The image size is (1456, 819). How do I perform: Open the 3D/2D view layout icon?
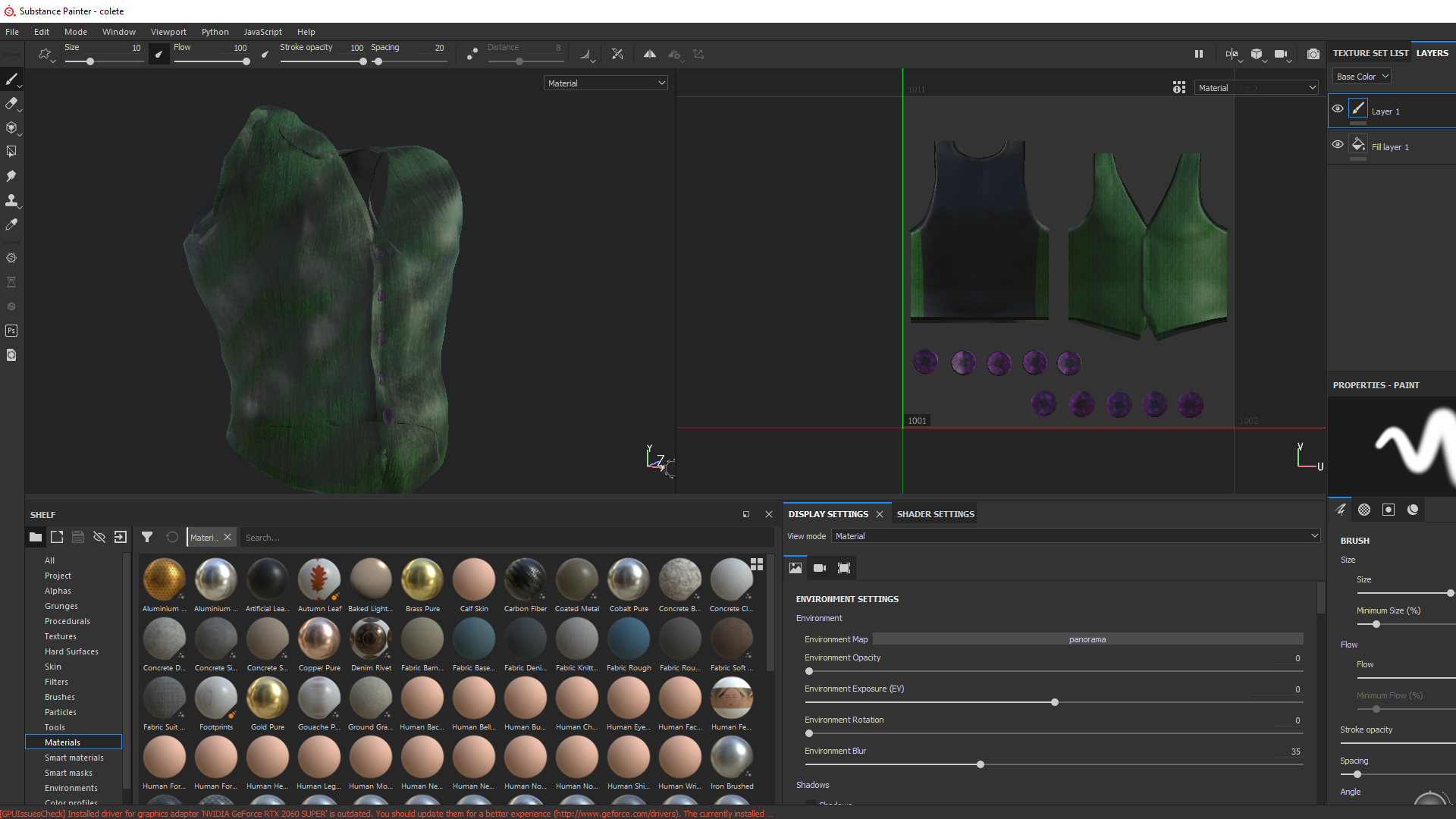point(1232,54)
